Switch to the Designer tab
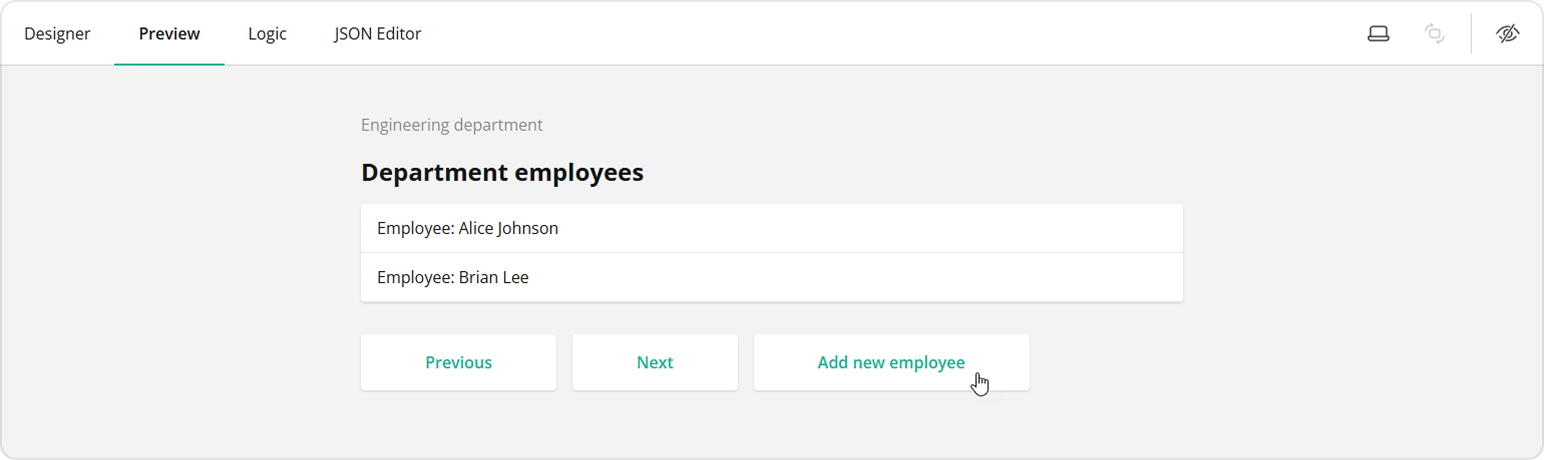Screen dimensions: 1544x460 pyautogui.click(x=57, y=34)
